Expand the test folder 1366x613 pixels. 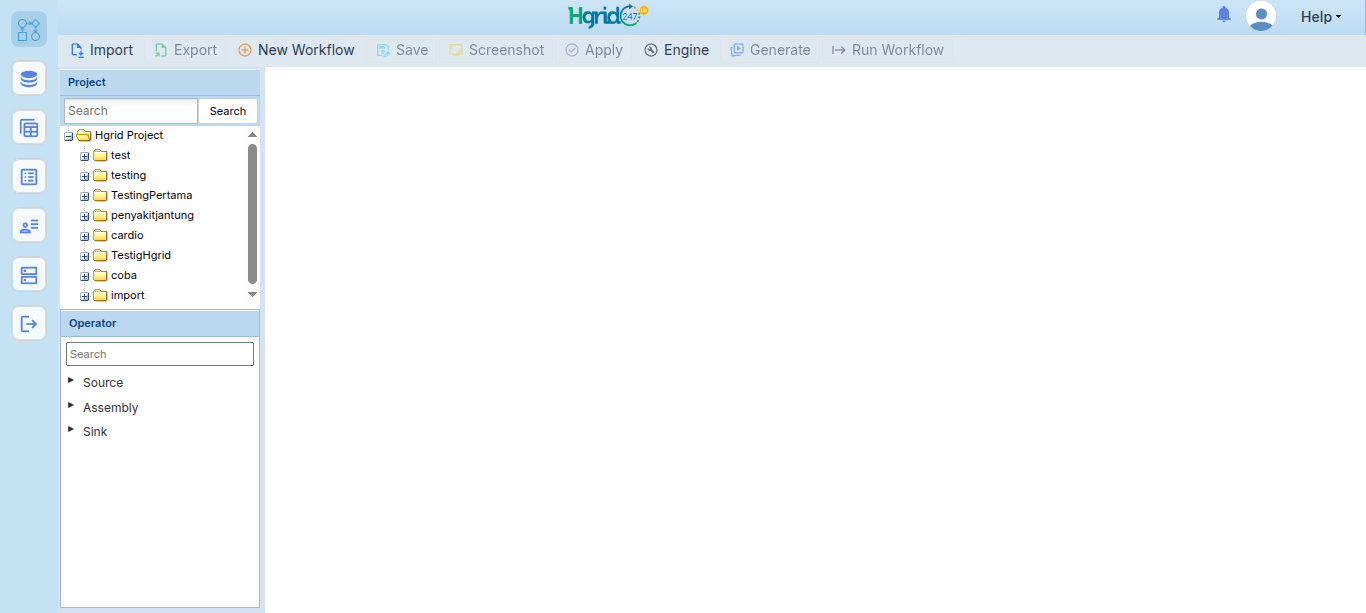(x=85, y=156)
